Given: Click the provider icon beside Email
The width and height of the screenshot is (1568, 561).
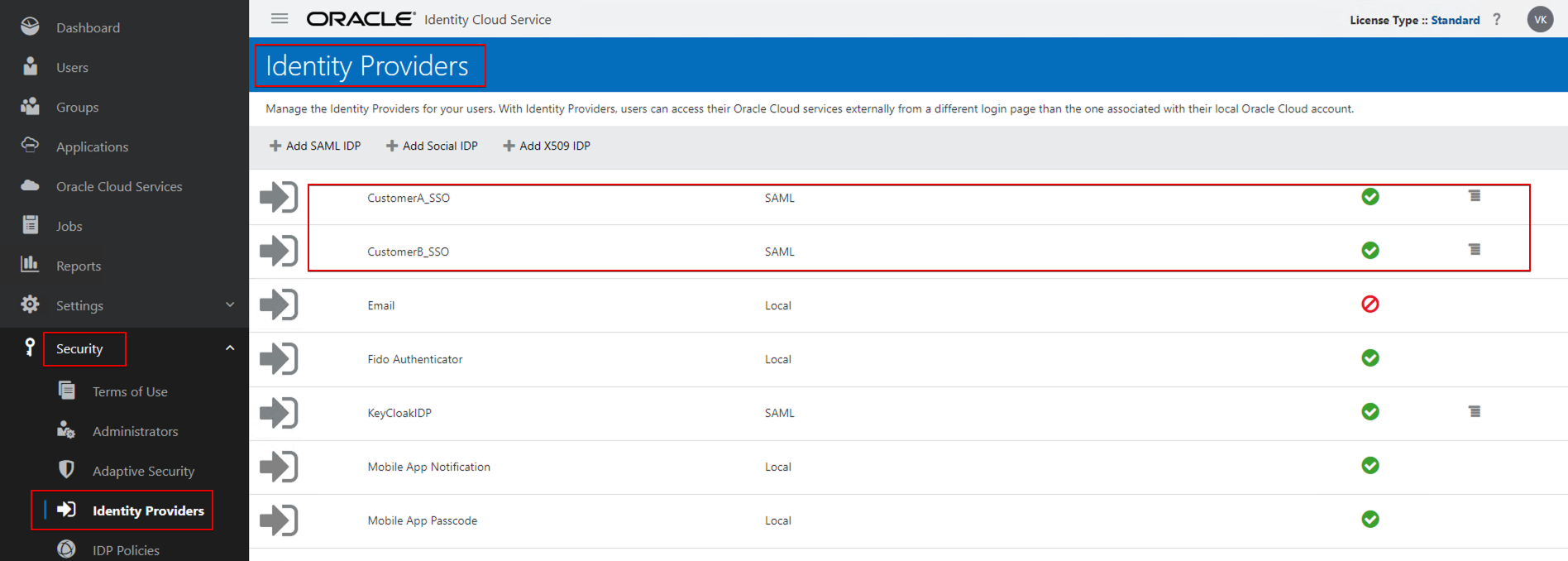Looking at the screenshot, I should pyautogui.click(x=279, y=305).
